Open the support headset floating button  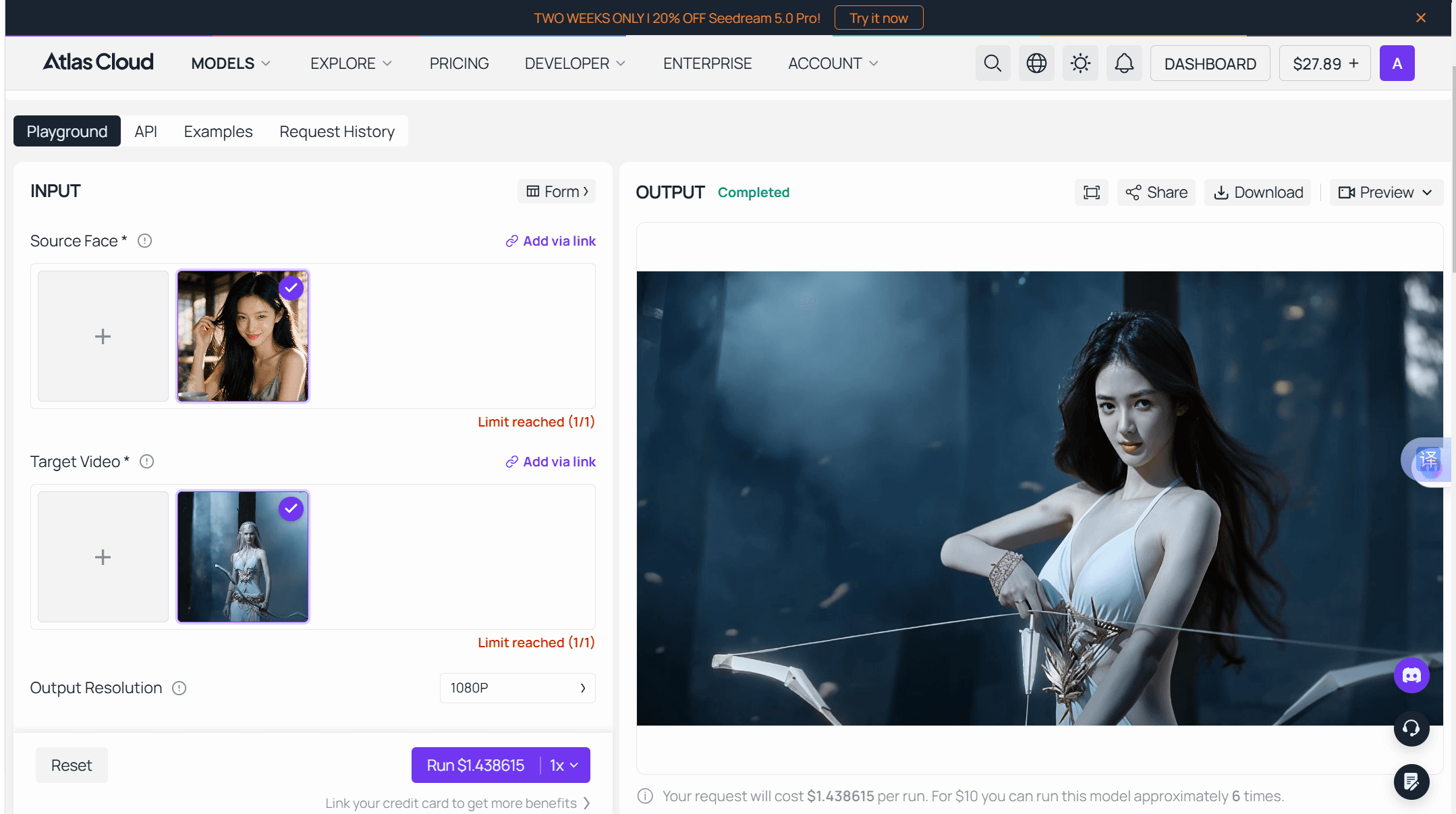1411,728
